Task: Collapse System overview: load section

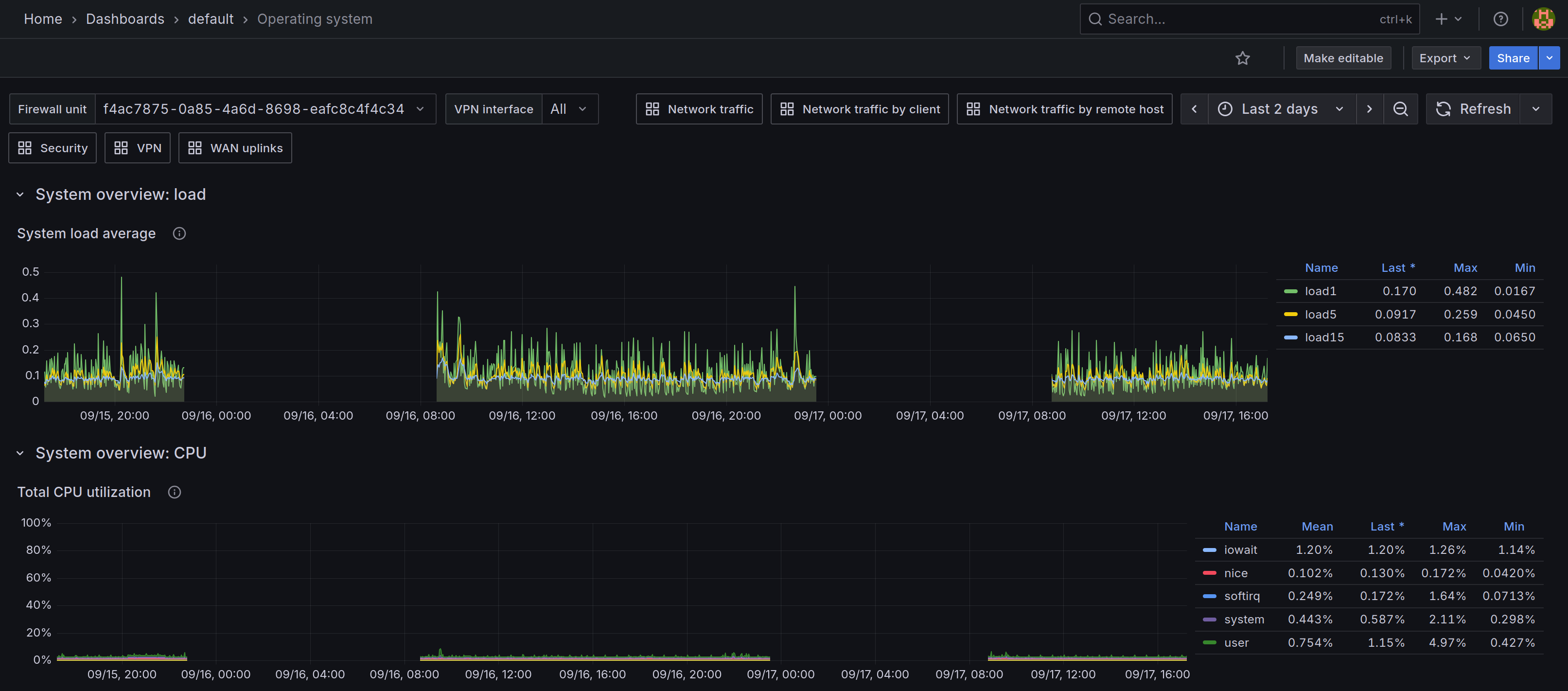Action: [x=20, y=195]
